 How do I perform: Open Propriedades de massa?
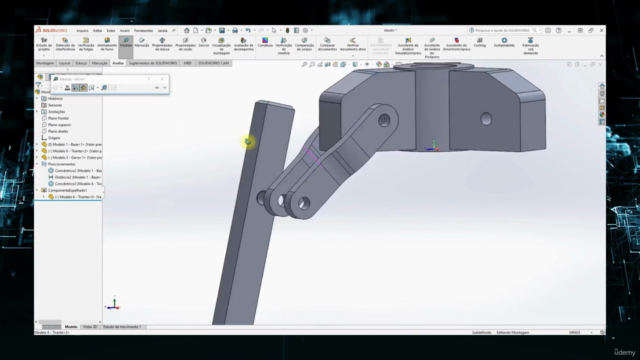162,45
